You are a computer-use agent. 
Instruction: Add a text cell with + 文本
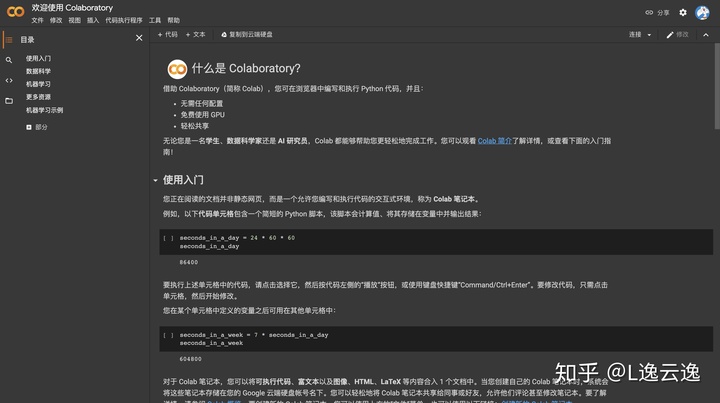(196, 34)
